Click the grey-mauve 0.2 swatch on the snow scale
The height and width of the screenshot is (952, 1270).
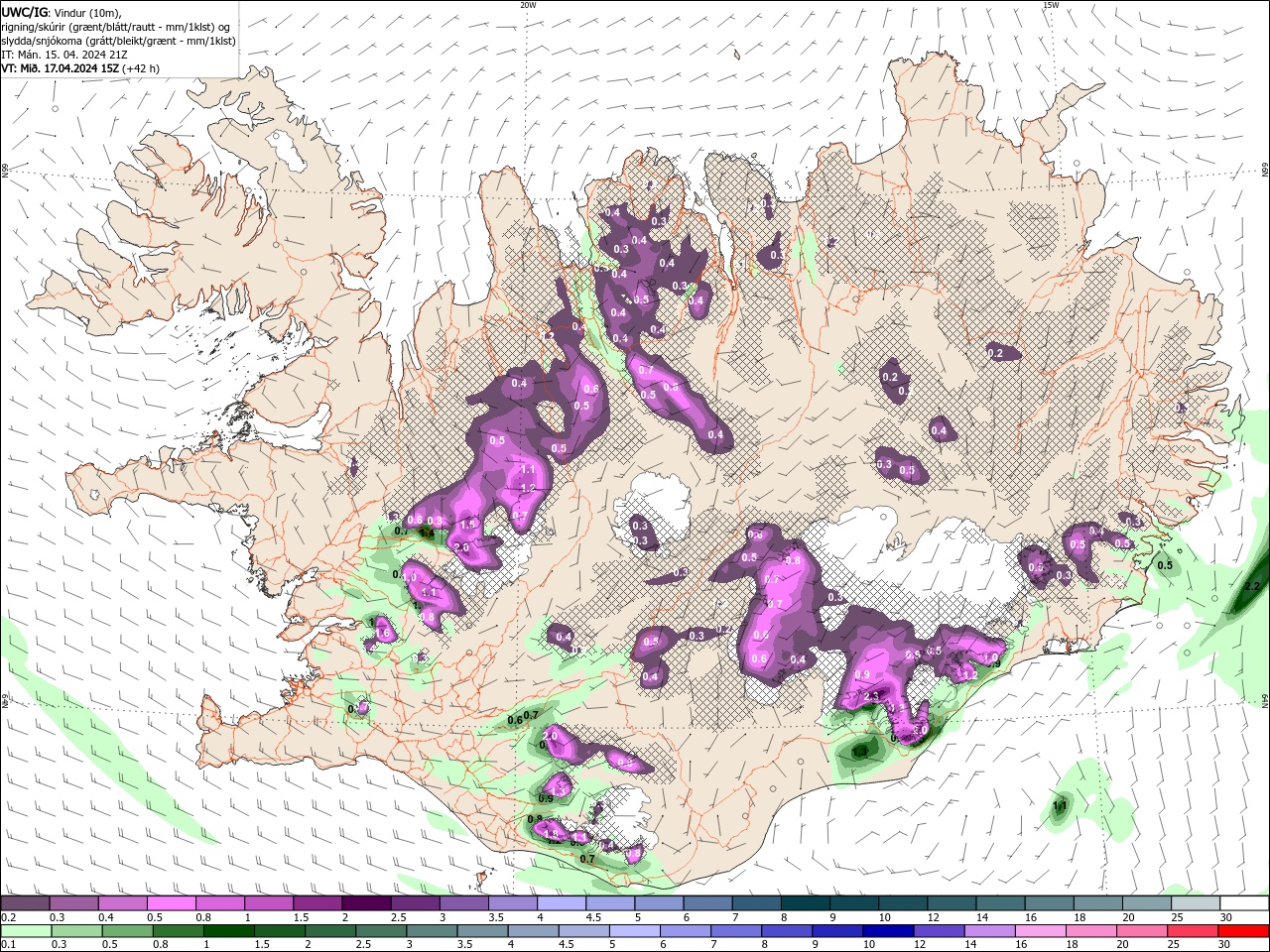tap(26, 903)
